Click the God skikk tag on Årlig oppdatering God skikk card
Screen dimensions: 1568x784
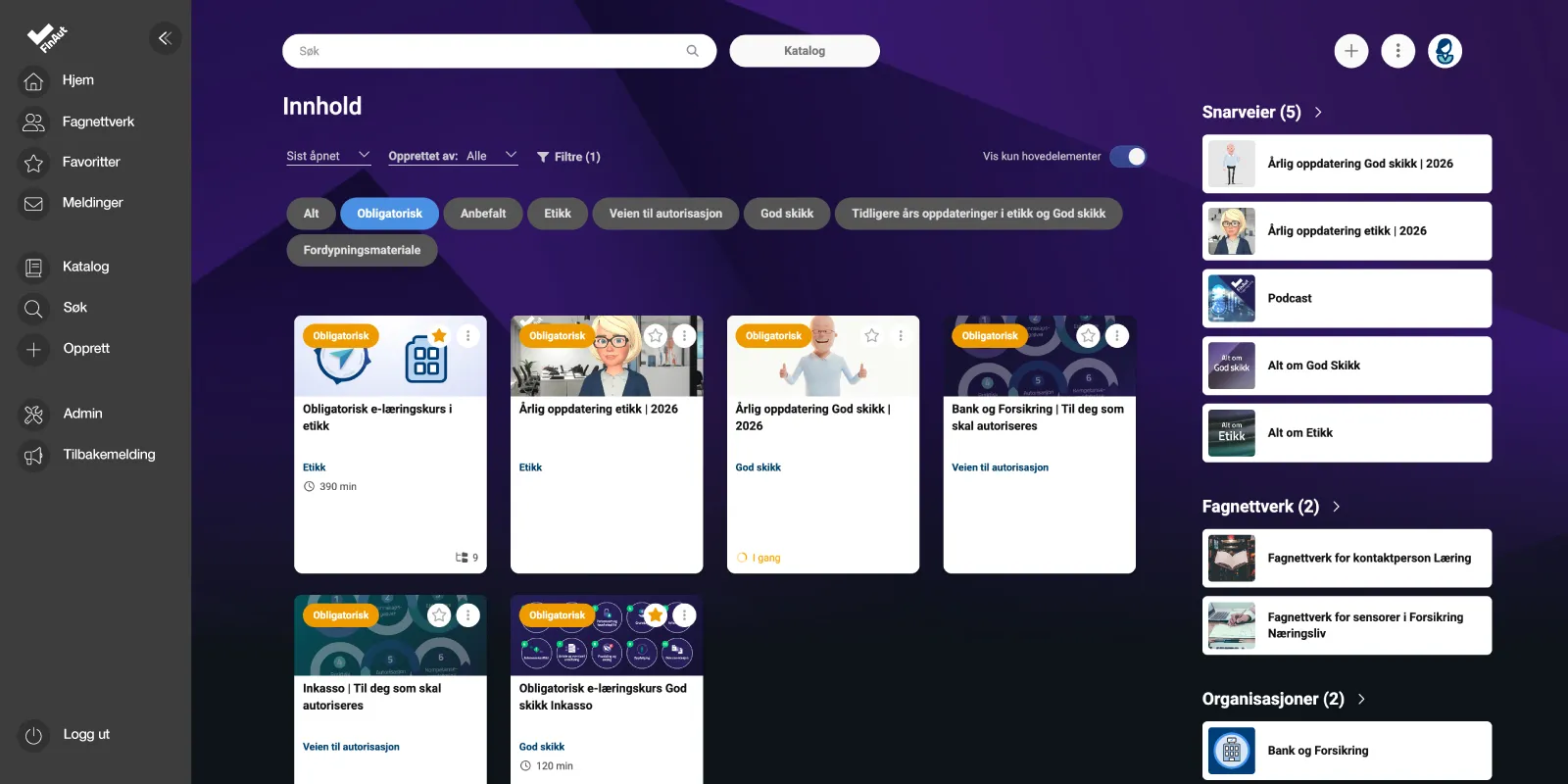point(759,467)
